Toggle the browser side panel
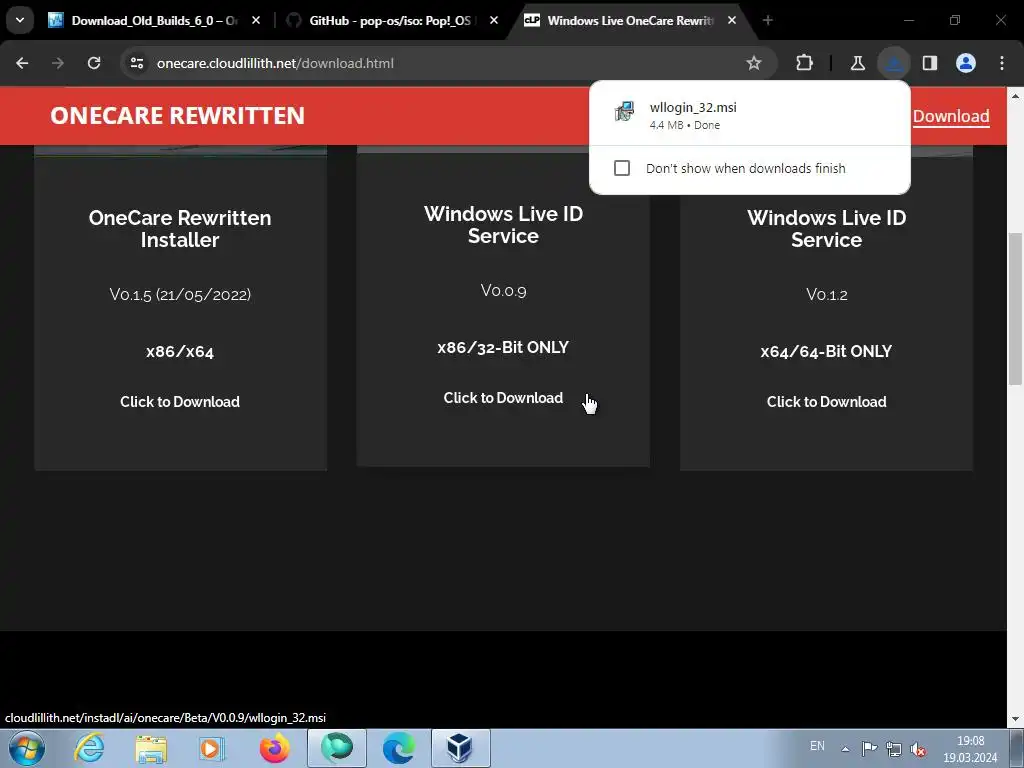Screen dimensions: 1024x768 click(x=930, y=63)
